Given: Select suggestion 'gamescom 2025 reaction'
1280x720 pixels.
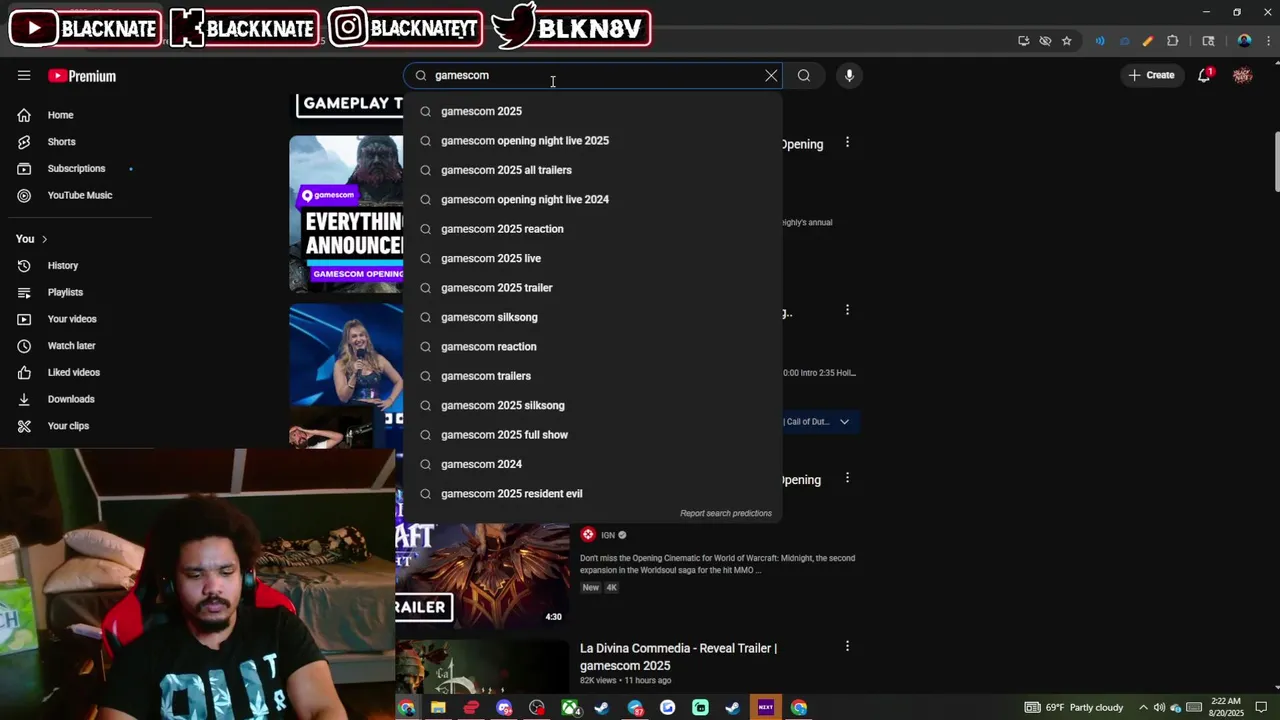Looking at the screenshot, I should click(x=592, y=229).
